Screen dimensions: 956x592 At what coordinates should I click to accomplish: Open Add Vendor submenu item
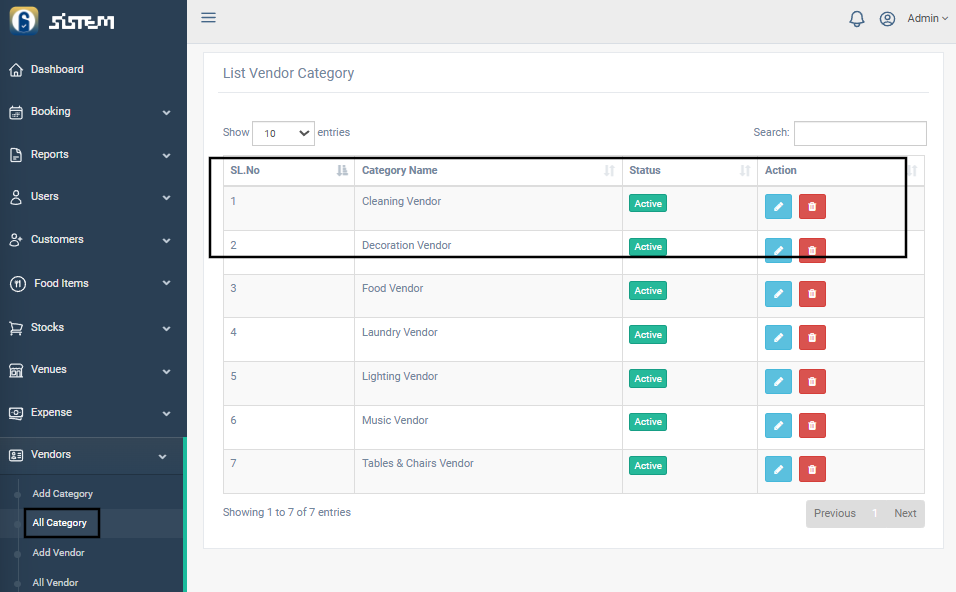point(59,552)
